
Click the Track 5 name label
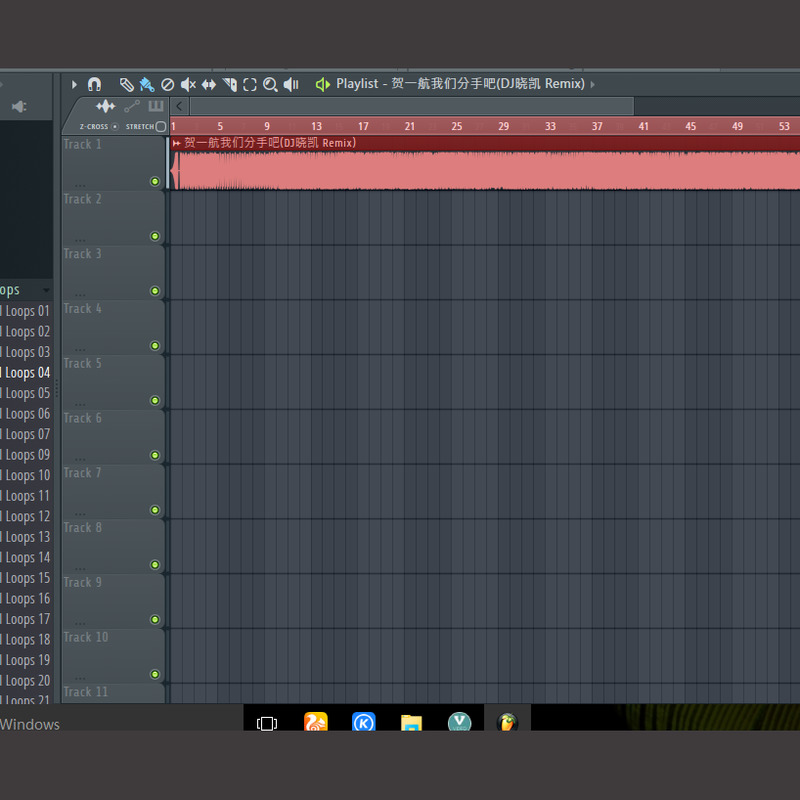tap(83, 363)
